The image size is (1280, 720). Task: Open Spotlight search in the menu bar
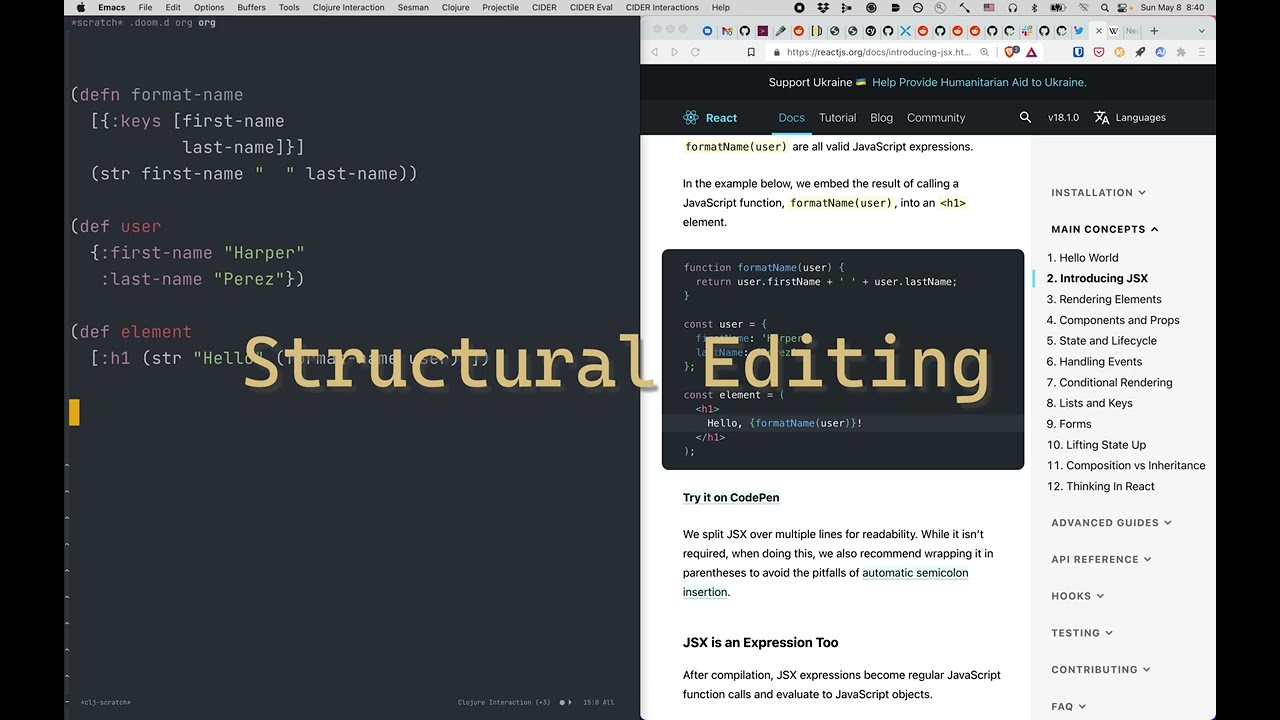coord(1104,7)
